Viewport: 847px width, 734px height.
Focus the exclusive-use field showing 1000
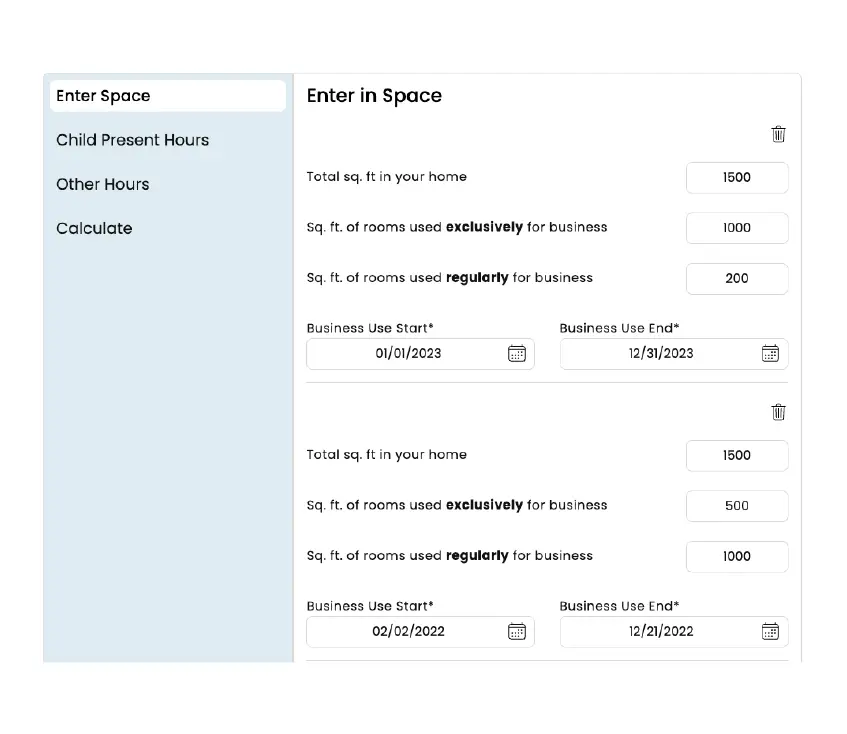click(x=736, y=228)
